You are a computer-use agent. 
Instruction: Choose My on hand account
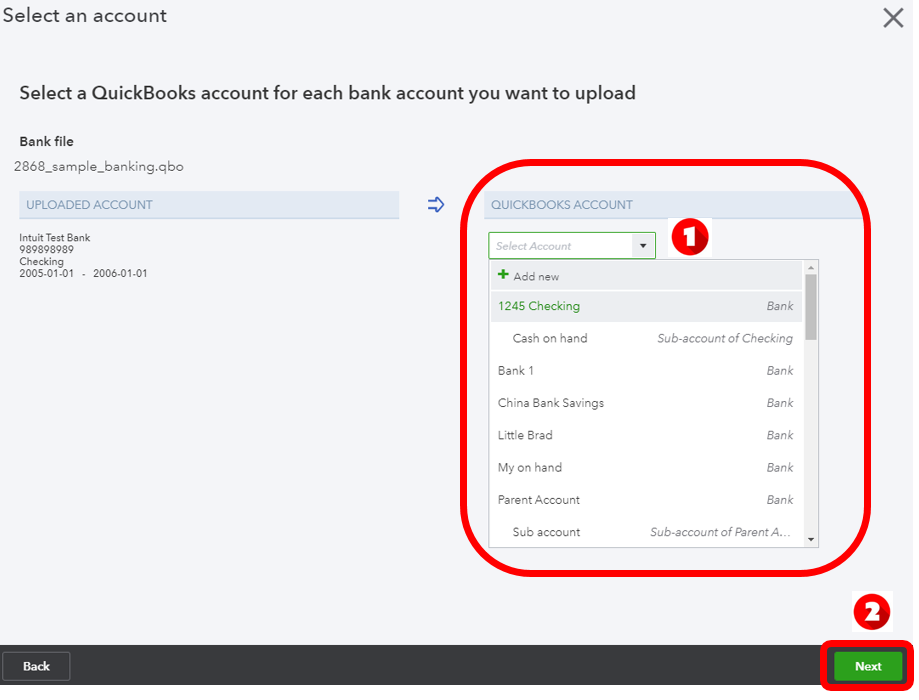pos(527,467)
